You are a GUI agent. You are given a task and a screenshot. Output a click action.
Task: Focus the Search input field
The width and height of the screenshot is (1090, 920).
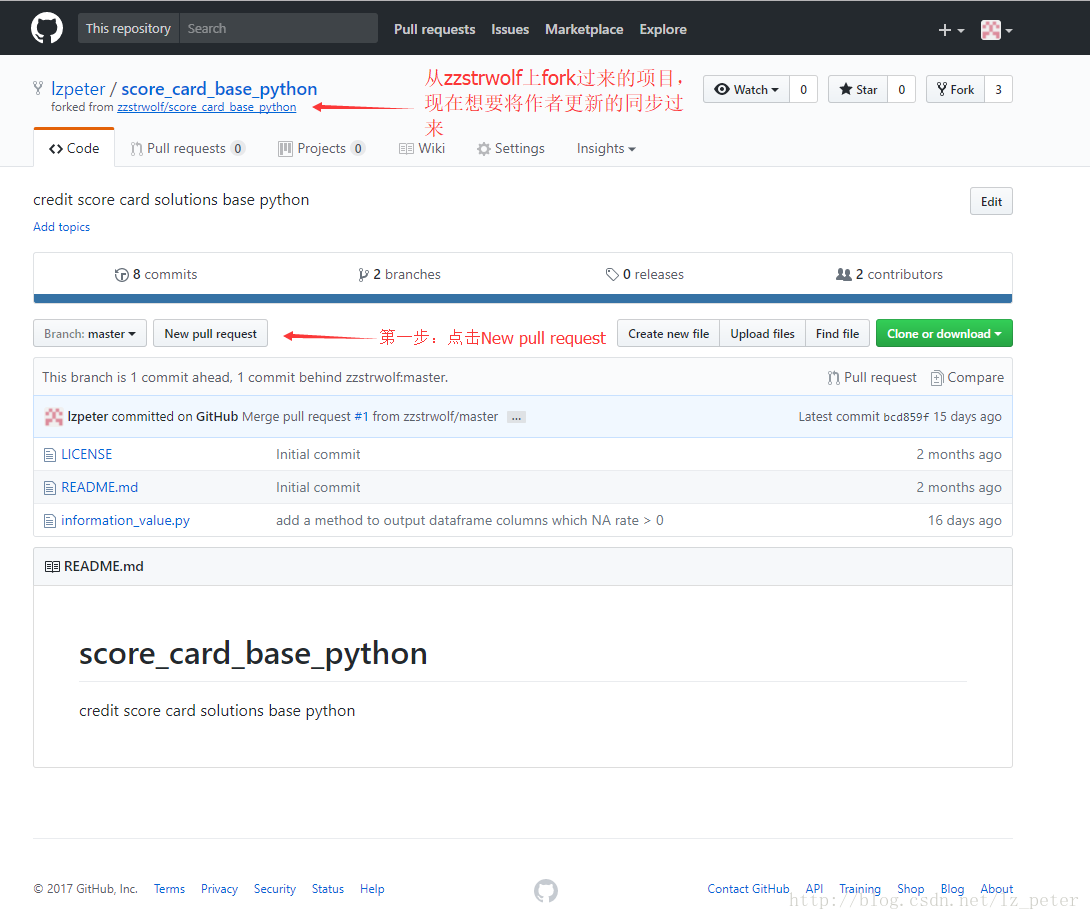point(279,29)
